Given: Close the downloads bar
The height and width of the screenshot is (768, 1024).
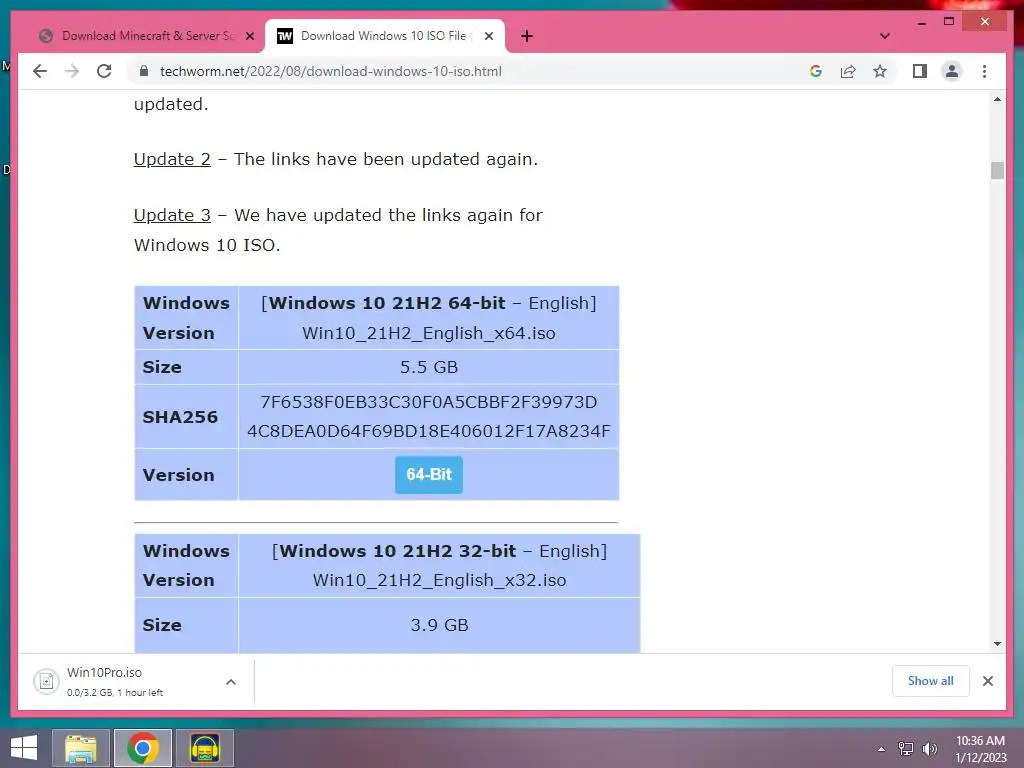Looking at the screenshot, I should click(987, 681).
